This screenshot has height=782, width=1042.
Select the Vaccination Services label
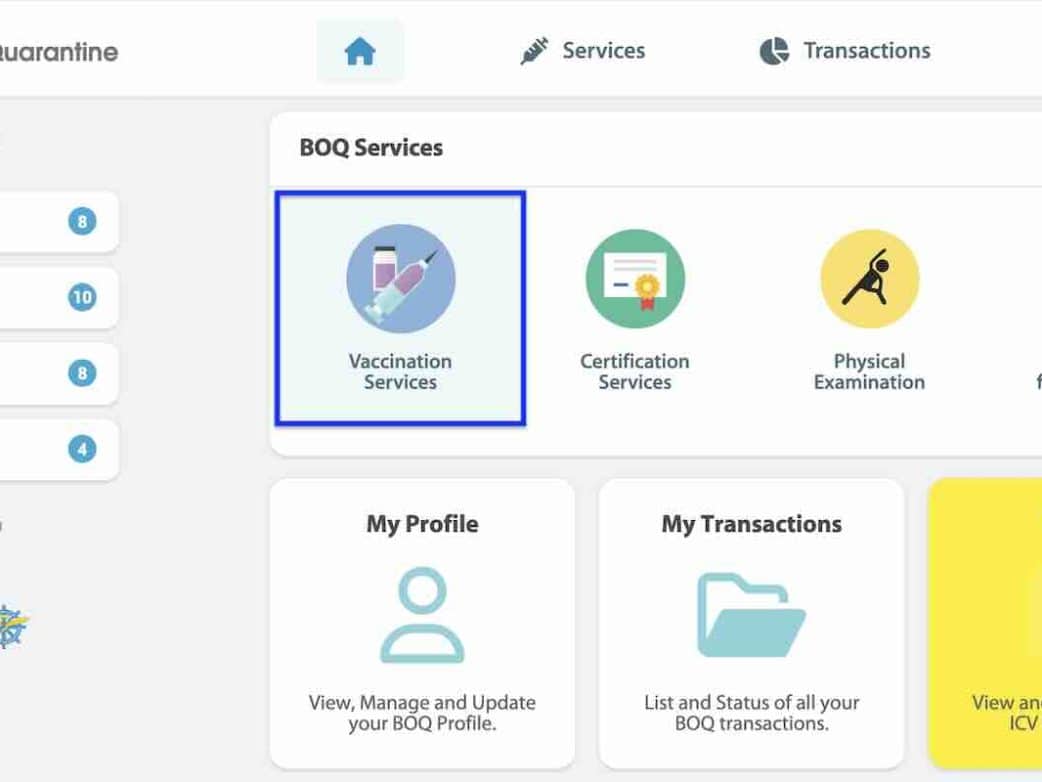pyautogui.click(x=400, y=372)
